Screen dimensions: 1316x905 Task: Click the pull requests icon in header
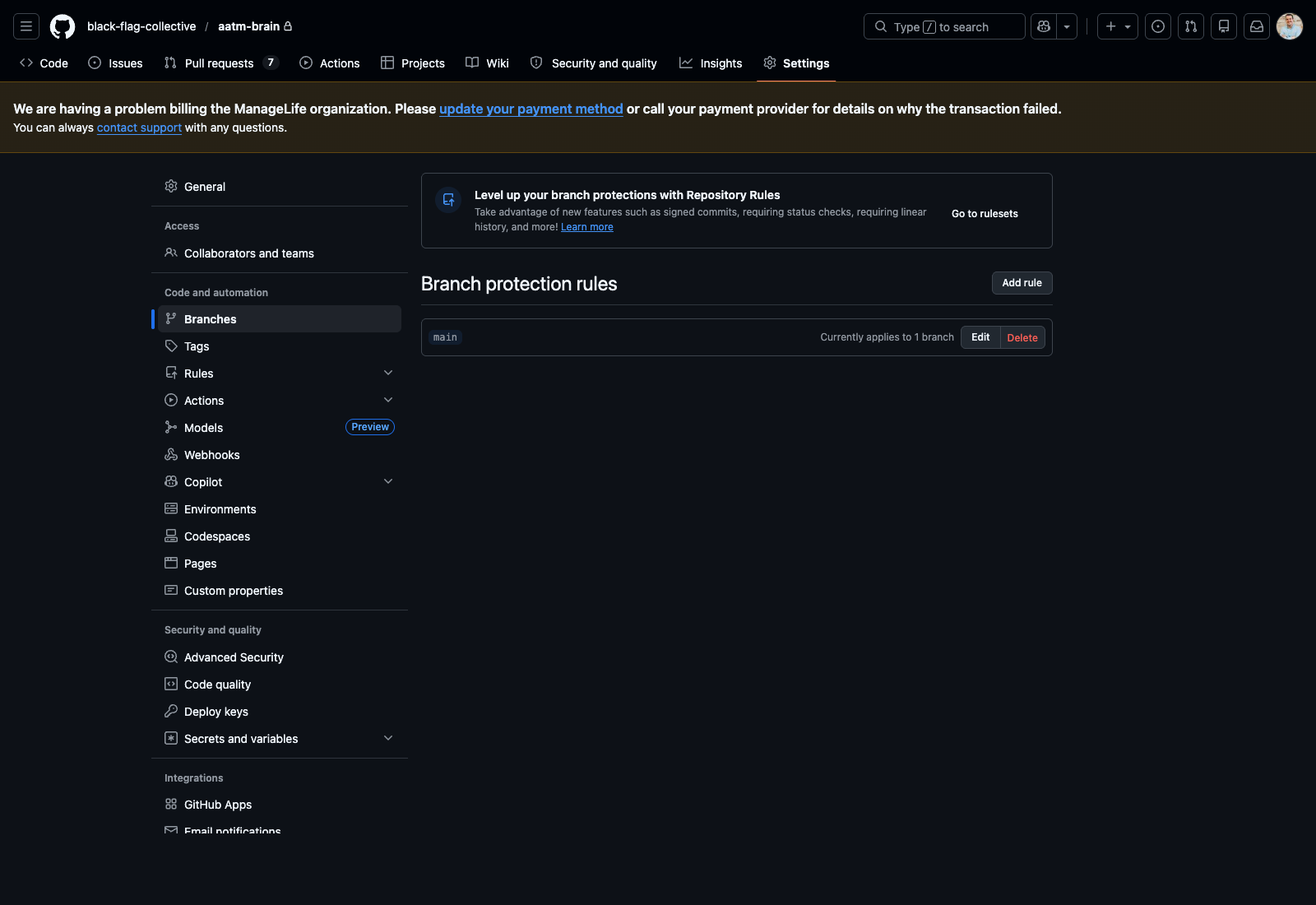(1190, 26)
